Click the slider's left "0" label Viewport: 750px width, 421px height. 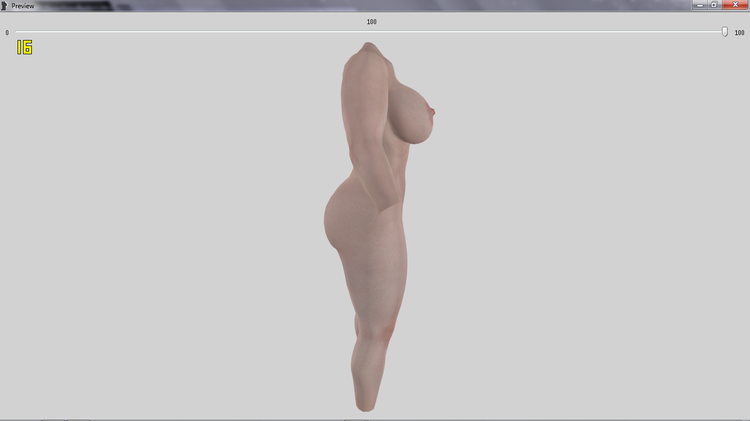pyautogui.click(x=7, y=33)
